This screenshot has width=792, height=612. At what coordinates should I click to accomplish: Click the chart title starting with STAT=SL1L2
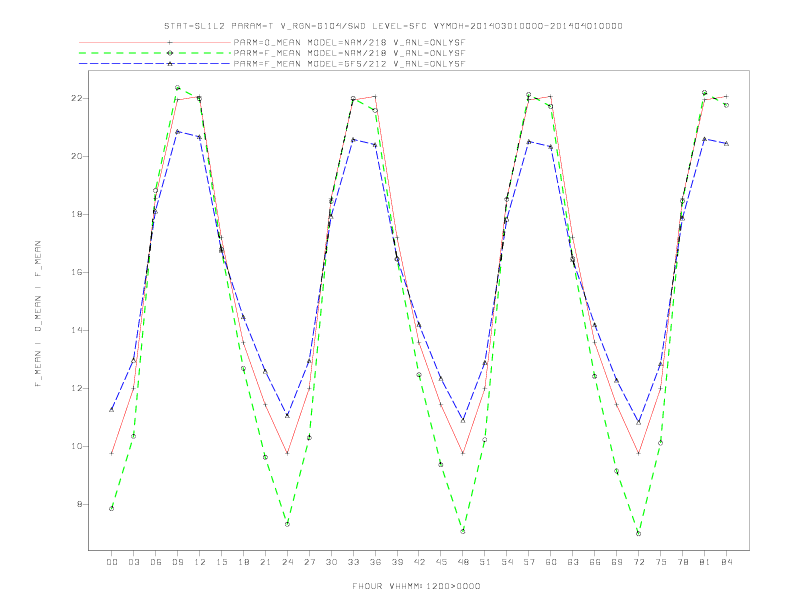(393, 26)
